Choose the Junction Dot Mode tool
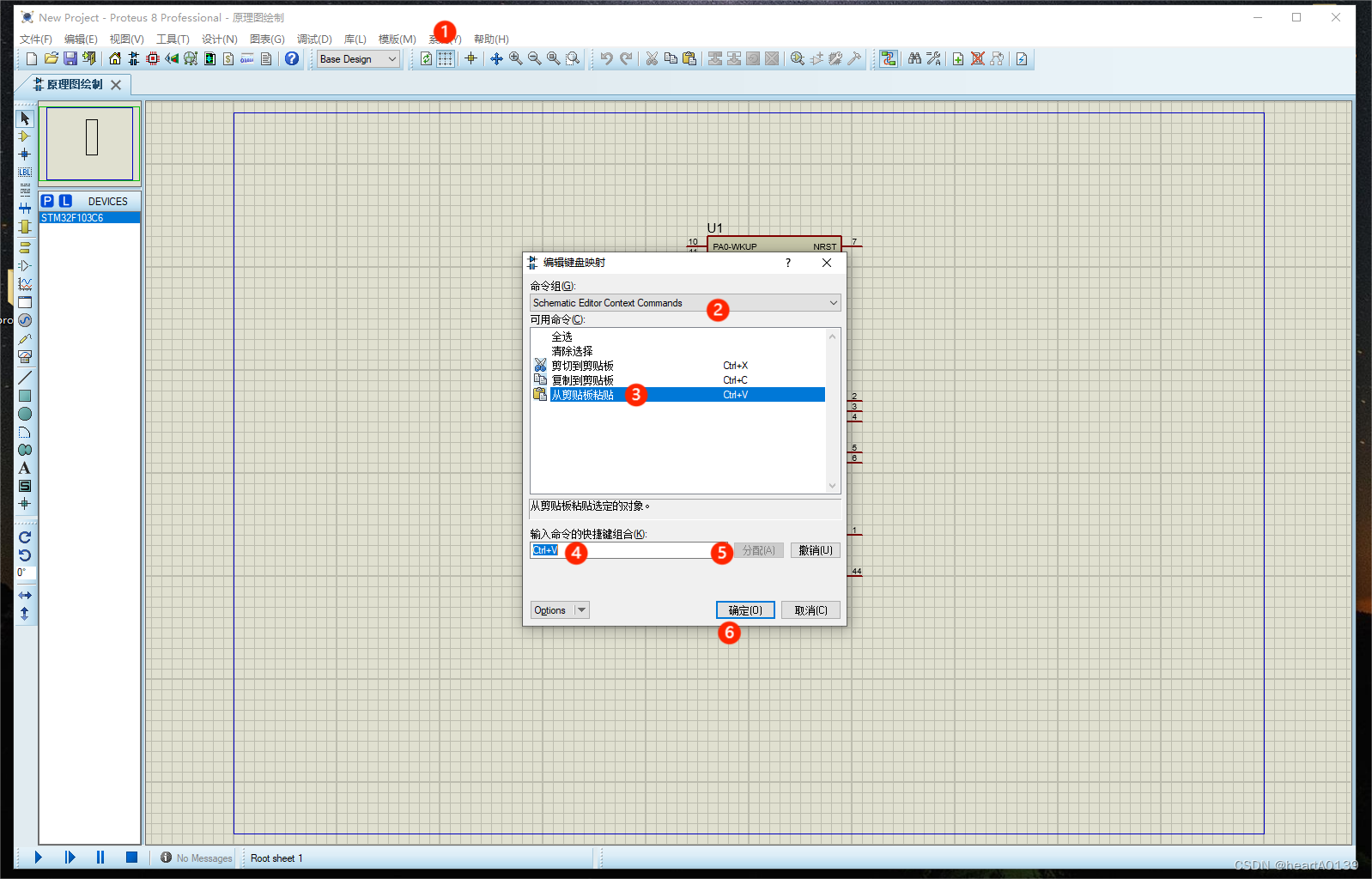The image size is (1372, 879). [25, 155]
